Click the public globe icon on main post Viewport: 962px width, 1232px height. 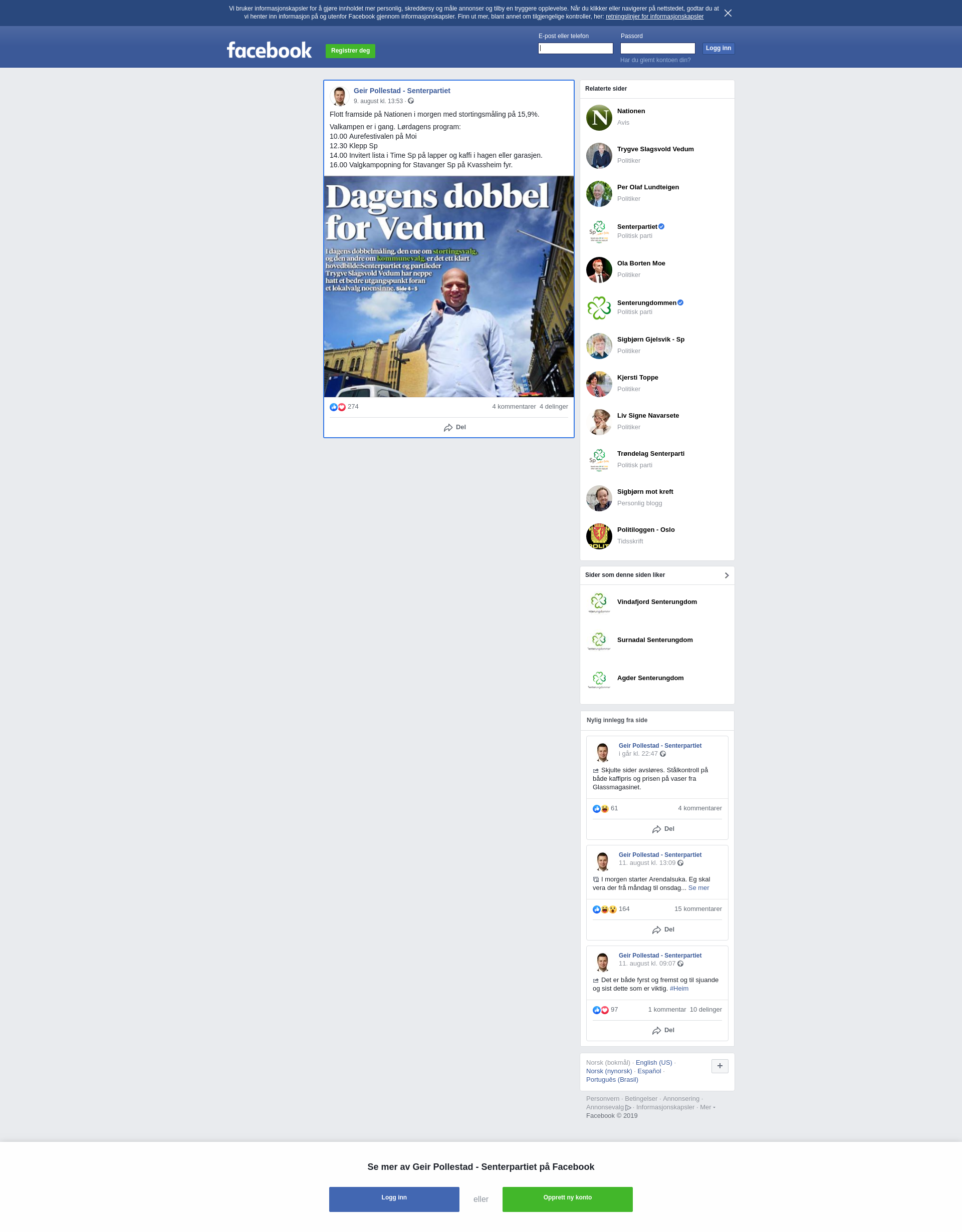click(x=411, y=101)
